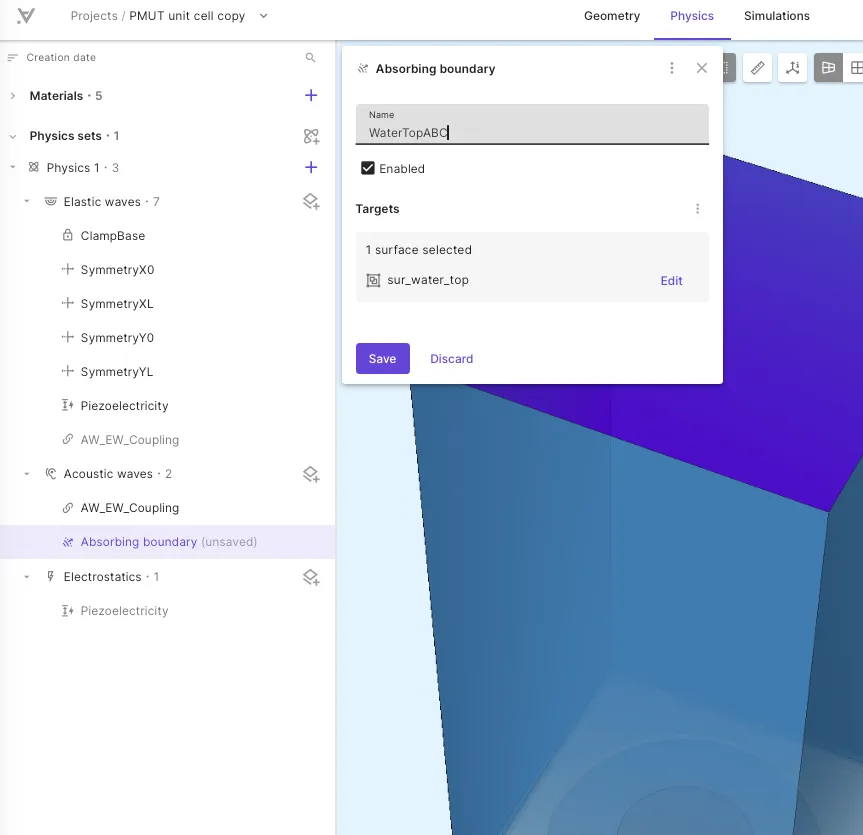Add an interaction to Elastic waves
This screenshot has width=863, height=835.
coord(311,201)
